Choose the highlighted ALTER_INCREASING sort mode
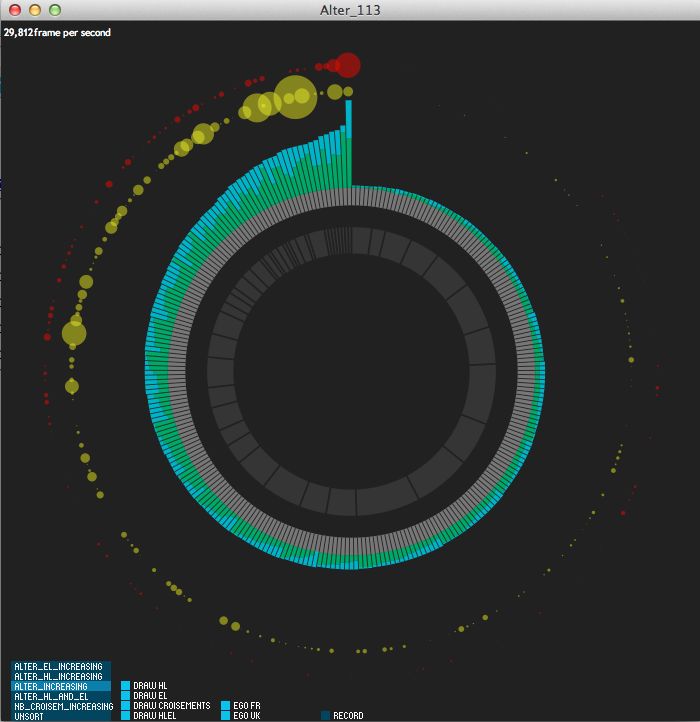This screenshot has height=722, width=700. click(x=60, y=686)
